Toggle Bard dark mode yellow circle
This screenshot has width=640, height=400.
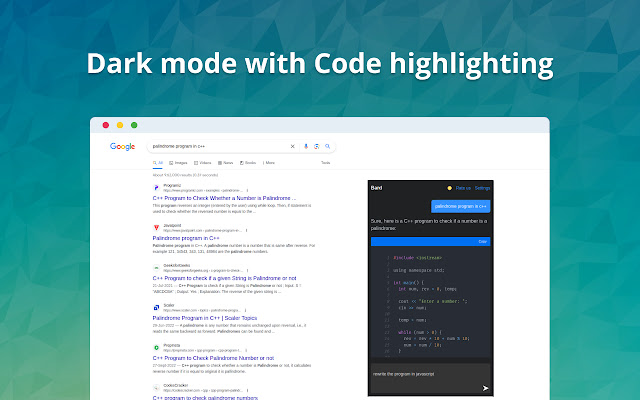(449, 188)
